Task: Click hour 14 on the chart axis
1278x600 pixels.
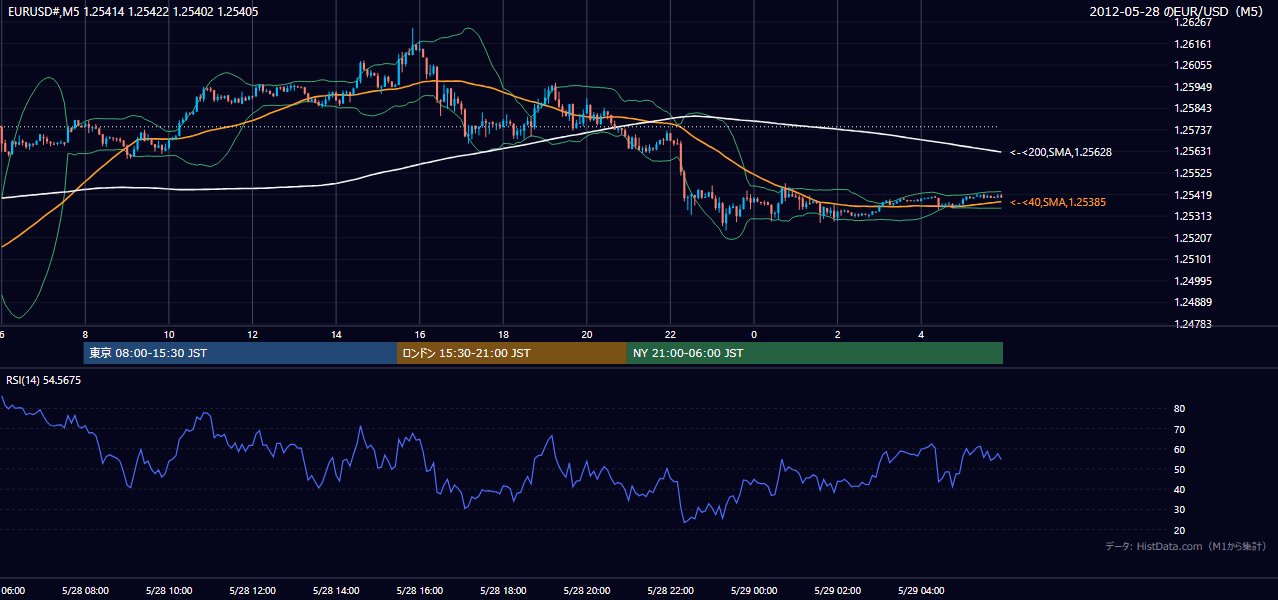Action: pos(336,334)
